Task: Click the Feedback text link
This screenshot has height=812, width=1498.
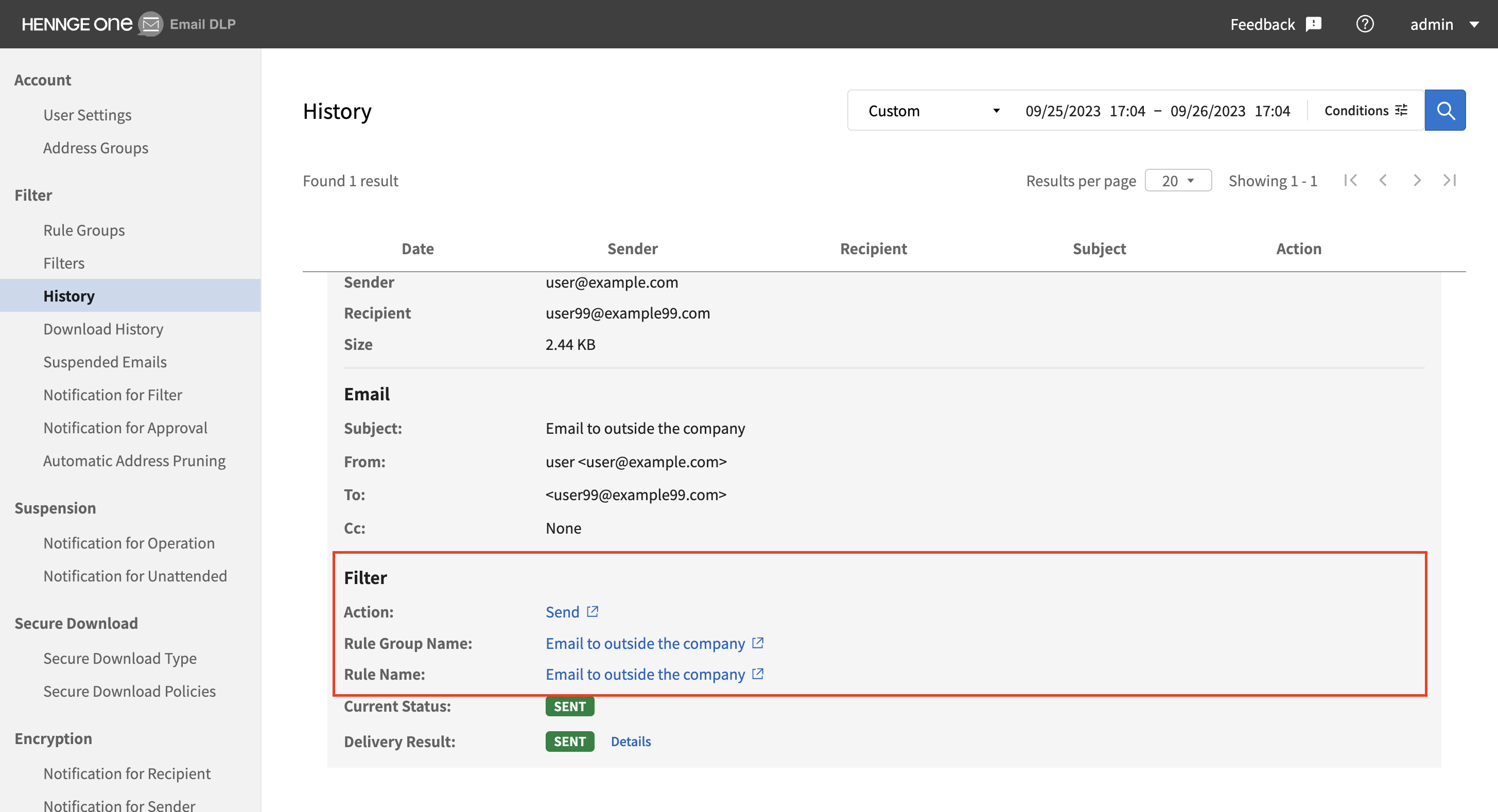Action: (x=1262, y=24)
